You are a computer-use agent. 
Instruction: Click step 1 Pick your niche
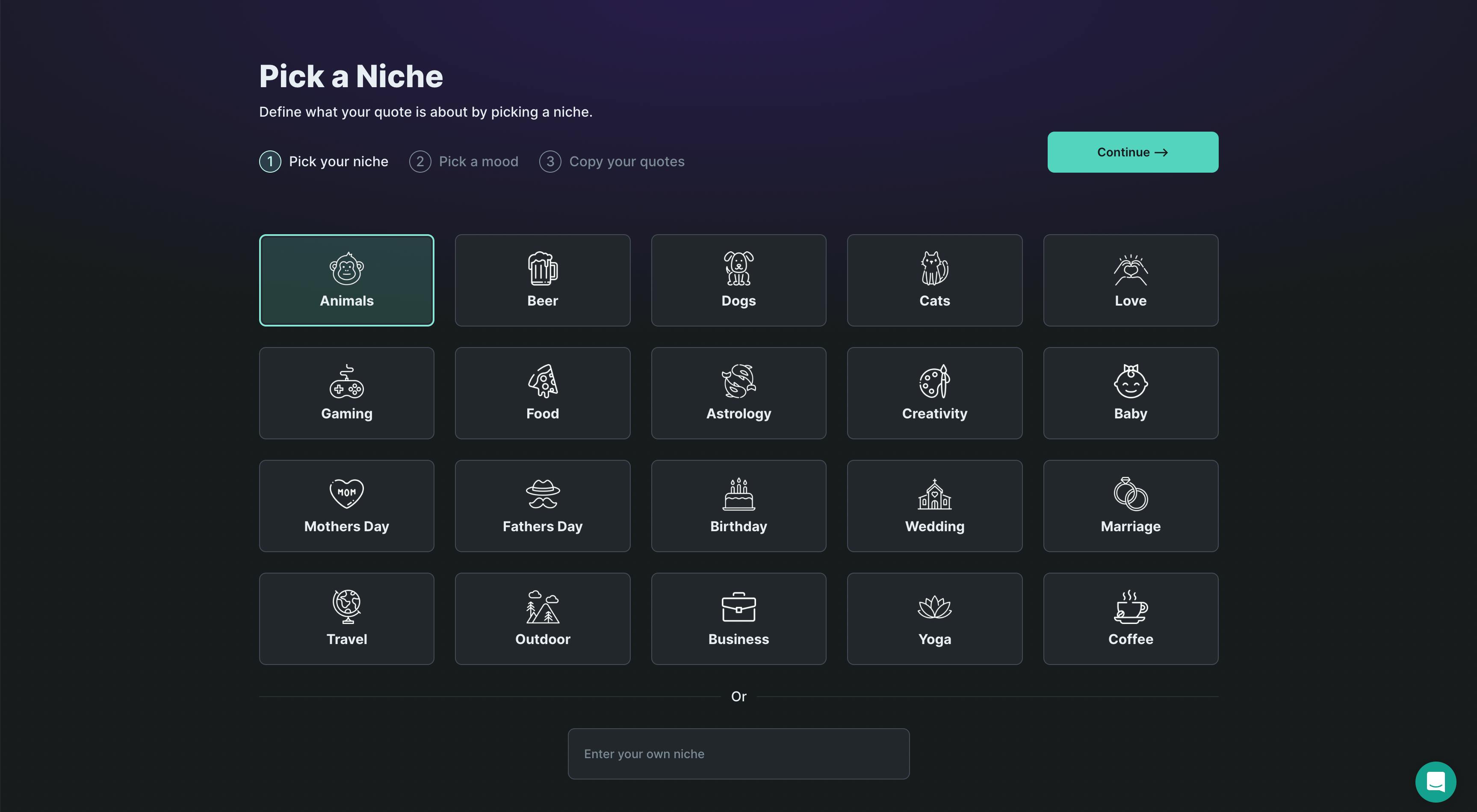coord(324,162)
